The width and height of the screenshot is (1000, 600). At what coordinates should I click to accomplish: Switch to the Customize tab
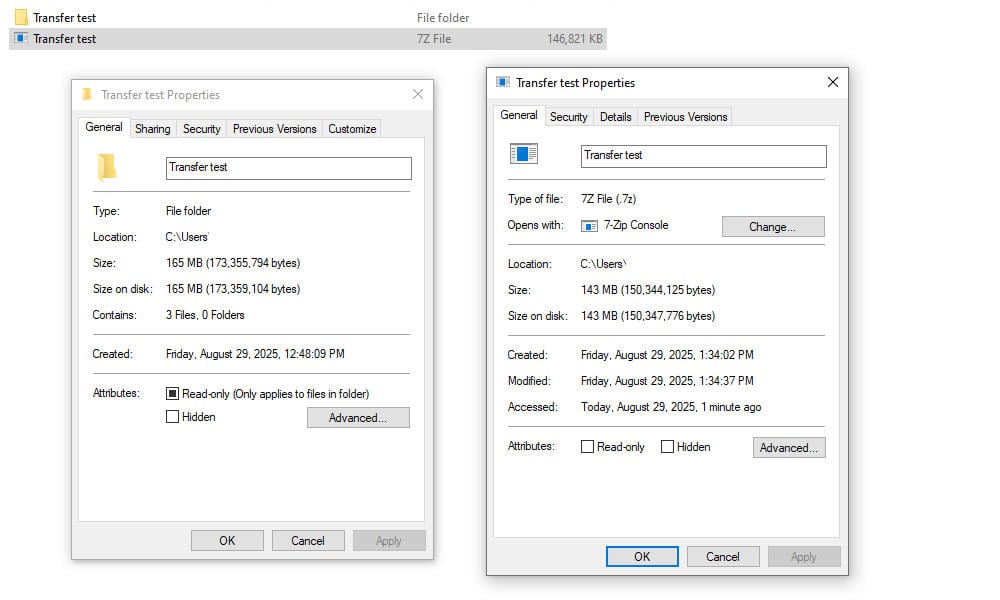click(x=352, y=129)
